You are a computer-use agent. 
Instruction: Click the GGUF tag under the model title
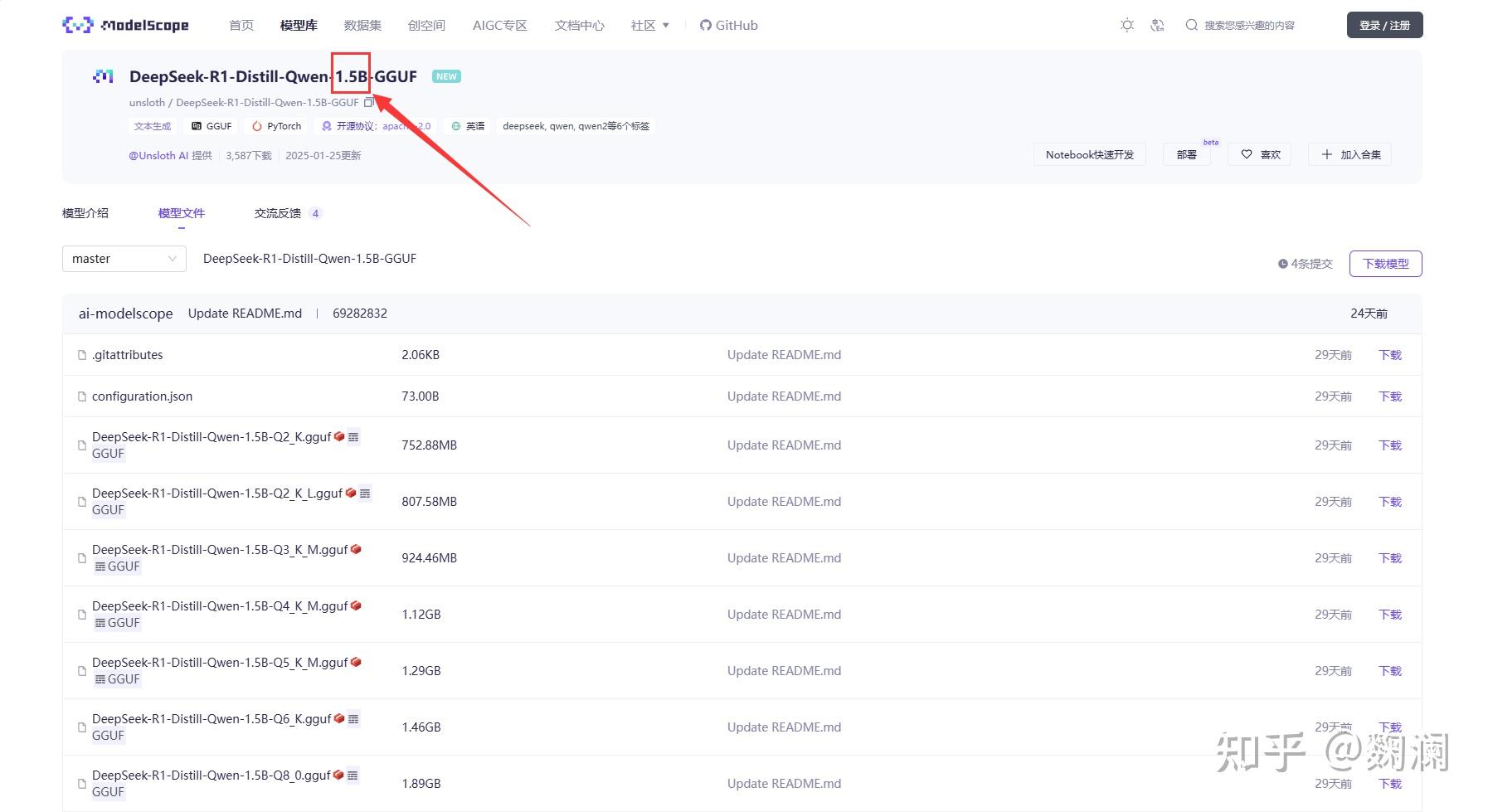pos(212,126)
